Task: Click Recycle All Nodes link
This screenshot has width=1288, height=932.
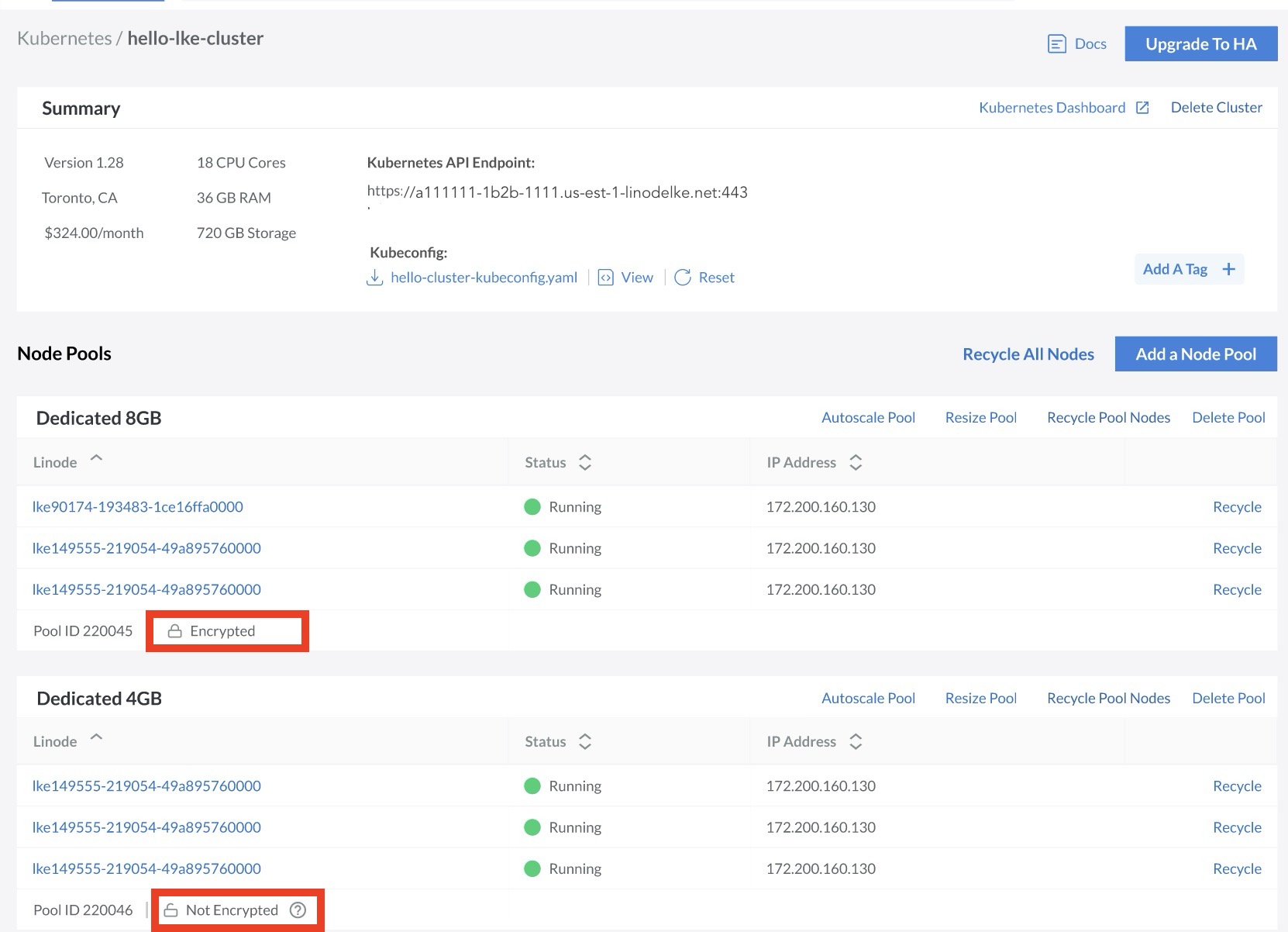Action: click(1028, 354)
